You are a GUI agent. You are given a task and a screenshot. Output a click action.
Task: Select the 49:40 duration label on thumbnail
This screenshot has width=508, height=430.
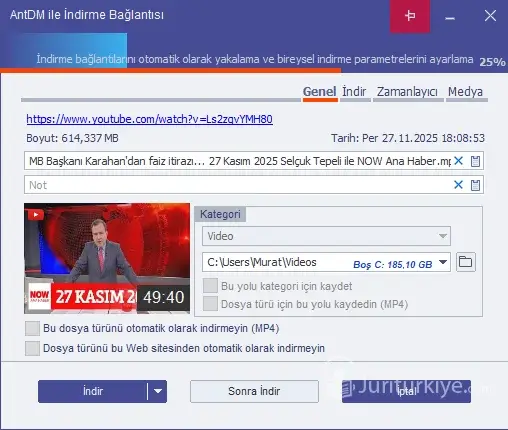(164, 297)
